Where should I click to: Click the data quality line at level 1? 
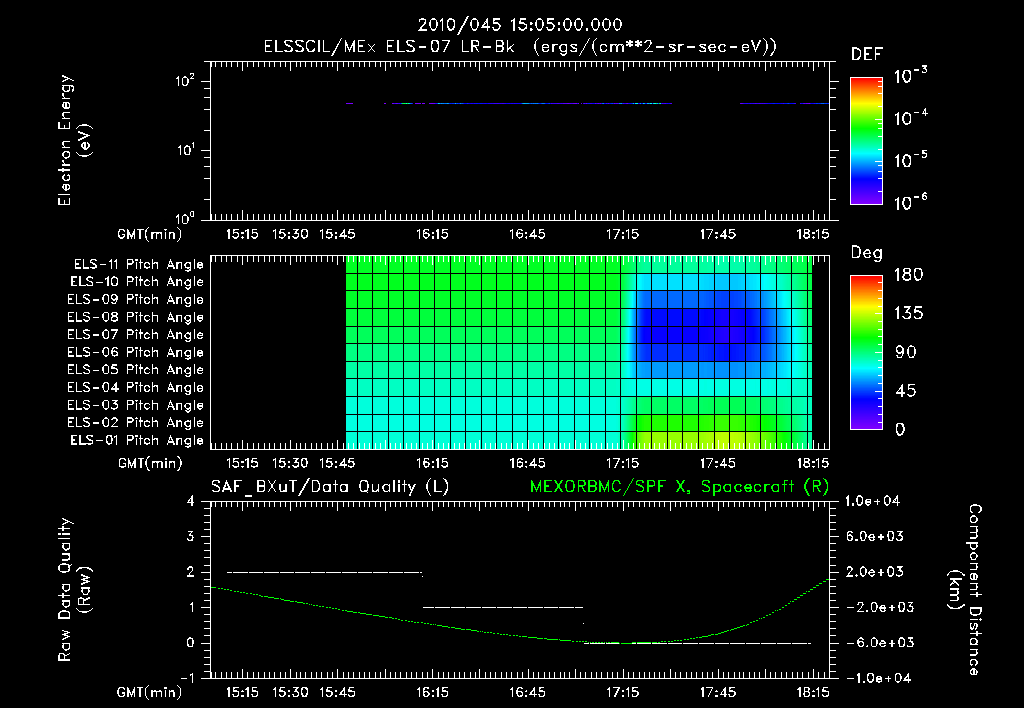point(503,607)
